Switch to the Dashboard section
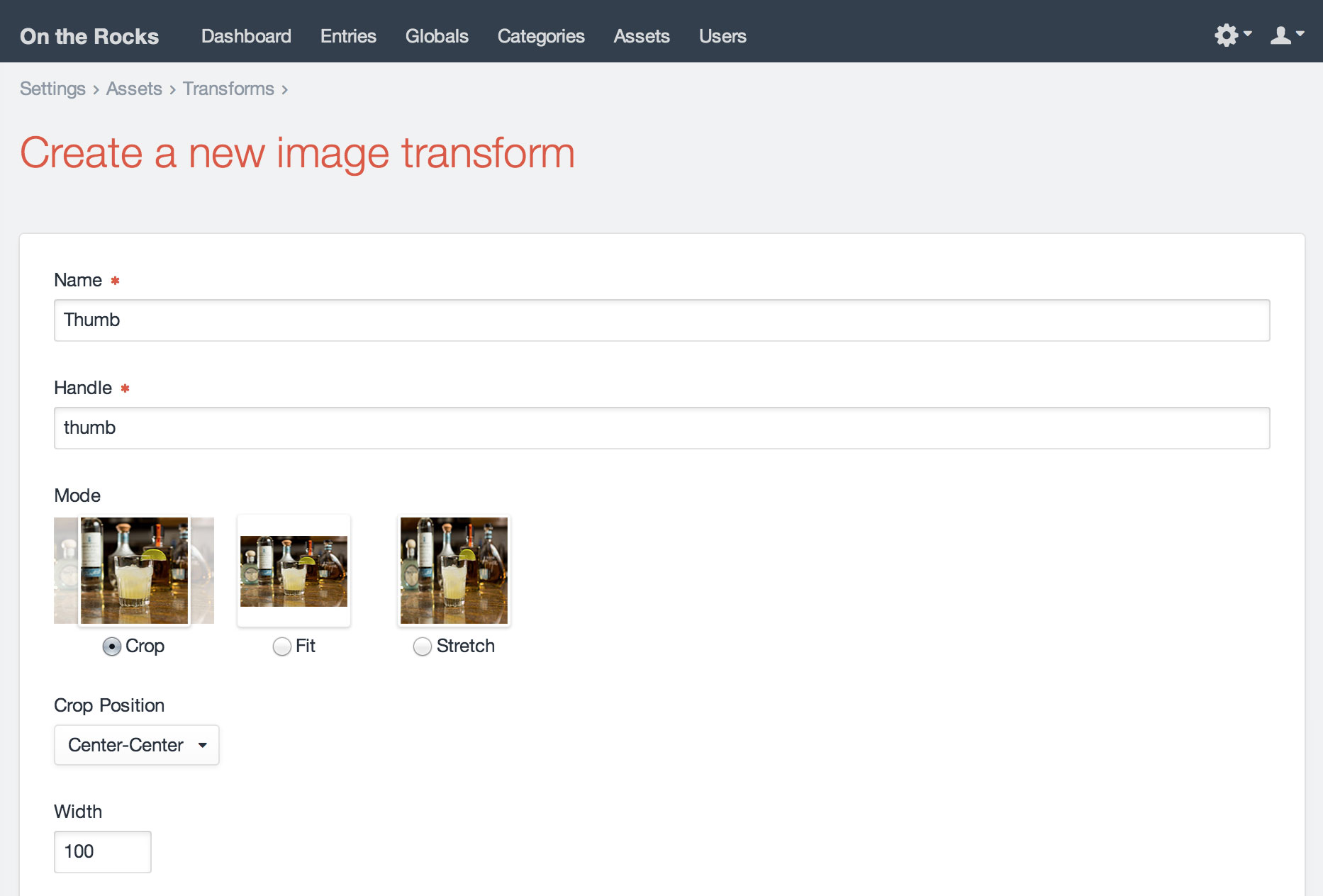1323x896 pixels. click(x=246, y=36)
